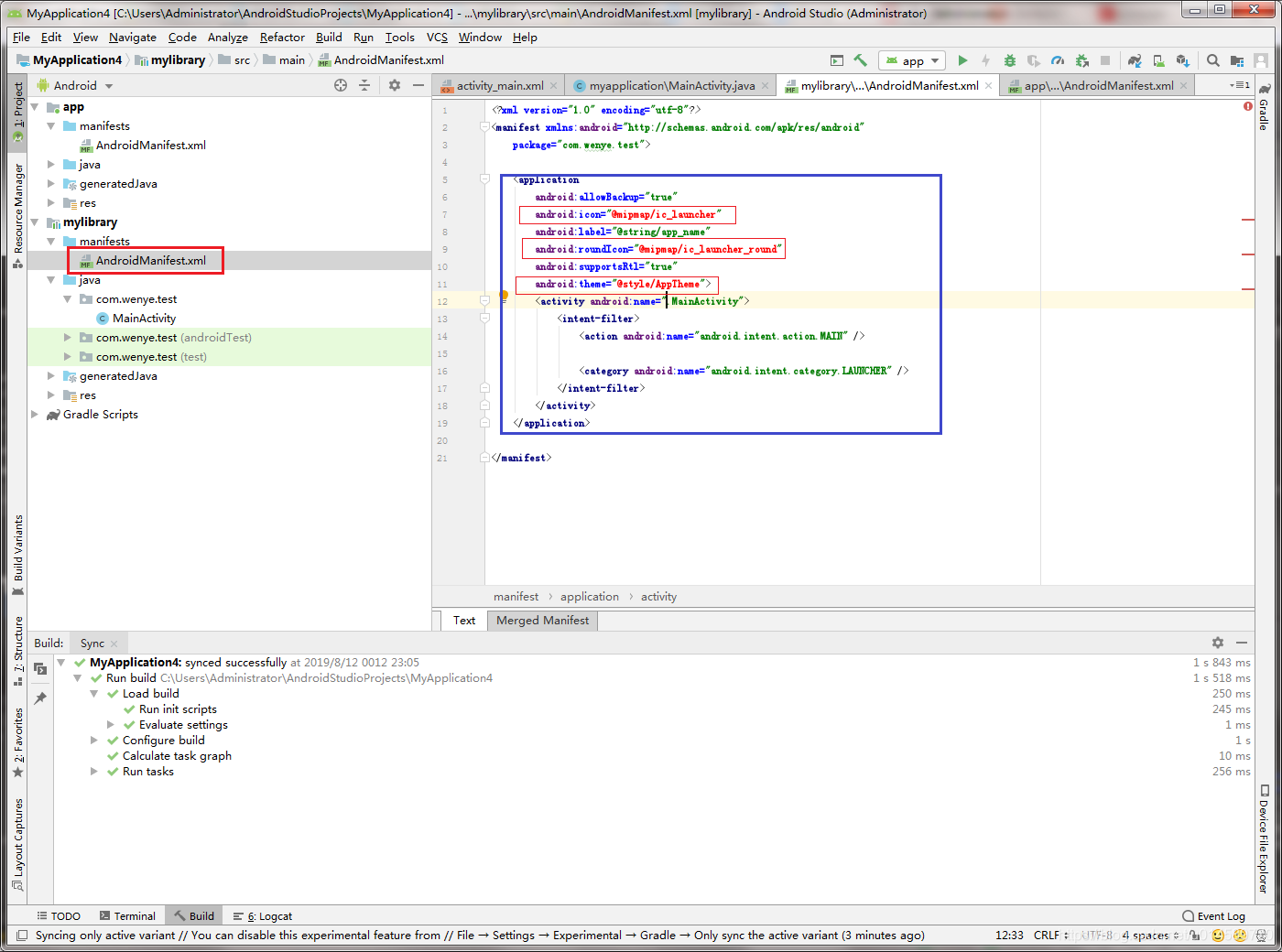Expand com.wenye.test (androidTest) package
The height and width of the screenshot is (952, 1282).
[x=68, y=338]
